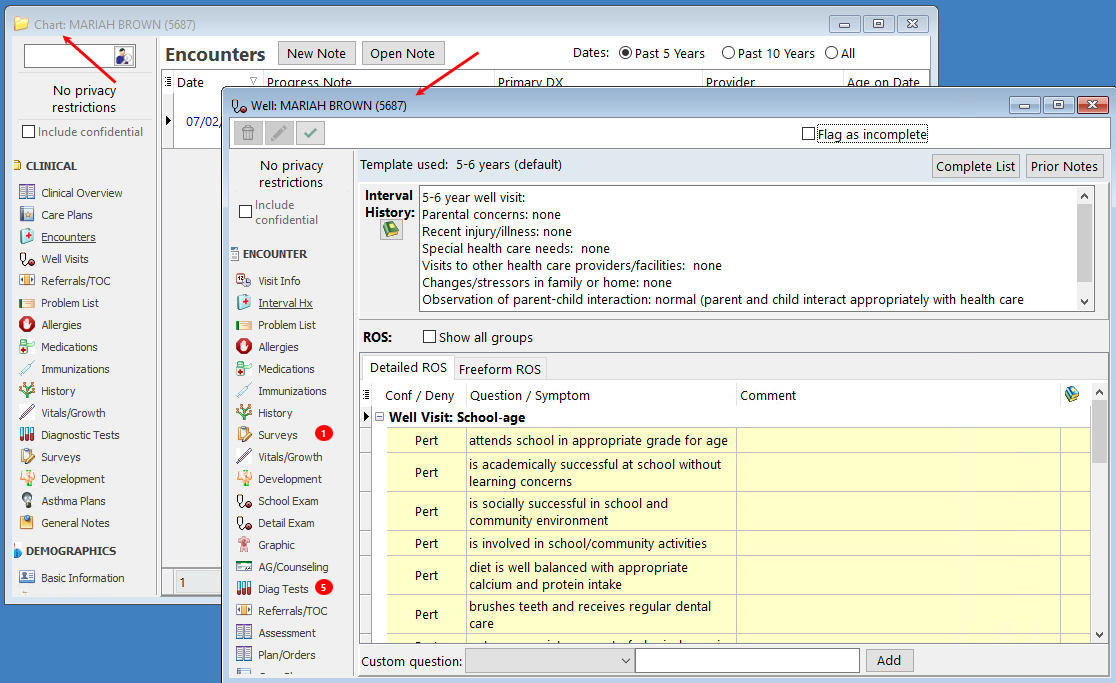Viewport: 1116px width, 683px height.
Task: Open Well Visits in Chart sidebar
Action: tap(65, 259)
